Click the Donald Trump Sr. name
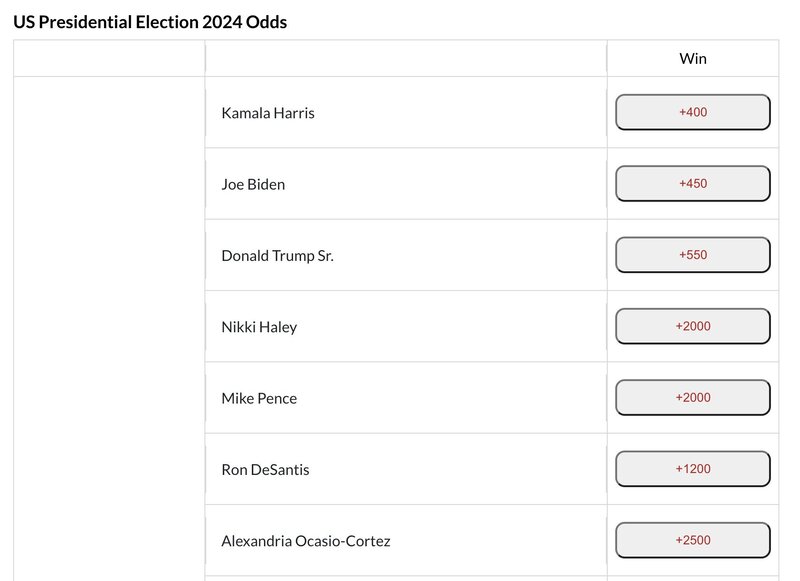 click(x=277, y=256)
